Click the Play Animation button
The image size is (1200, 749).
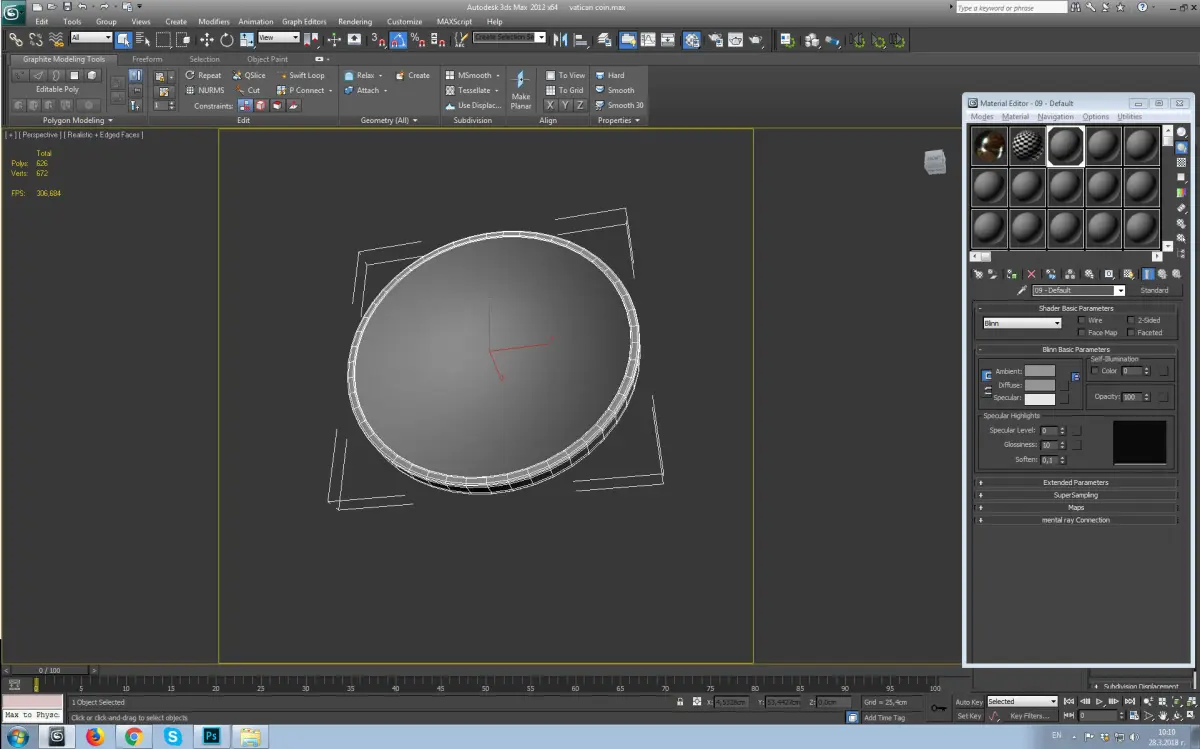1100,702
